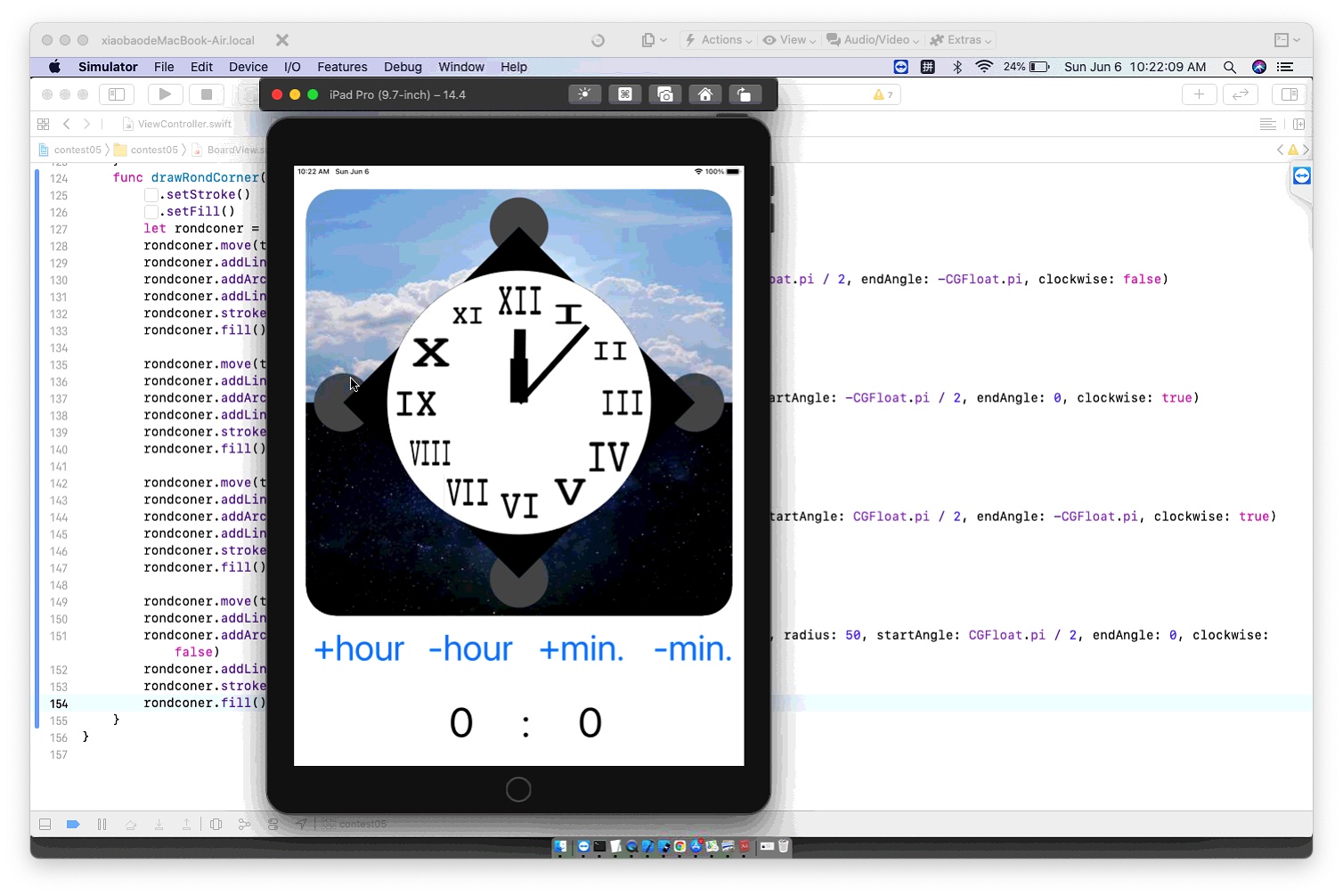Open ViewController.swift tab
1343x896 pixels.
(176, 124)
